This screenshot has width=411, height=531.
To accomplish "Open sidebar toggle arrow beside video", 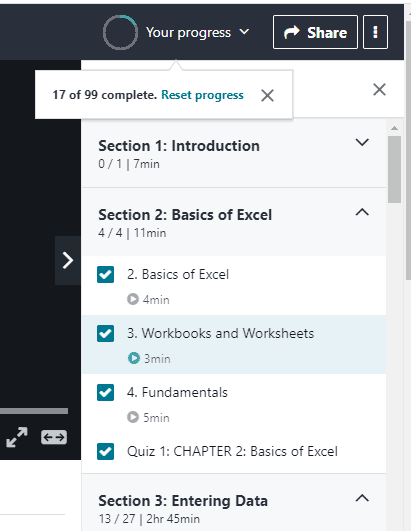I will click(68, 260).
